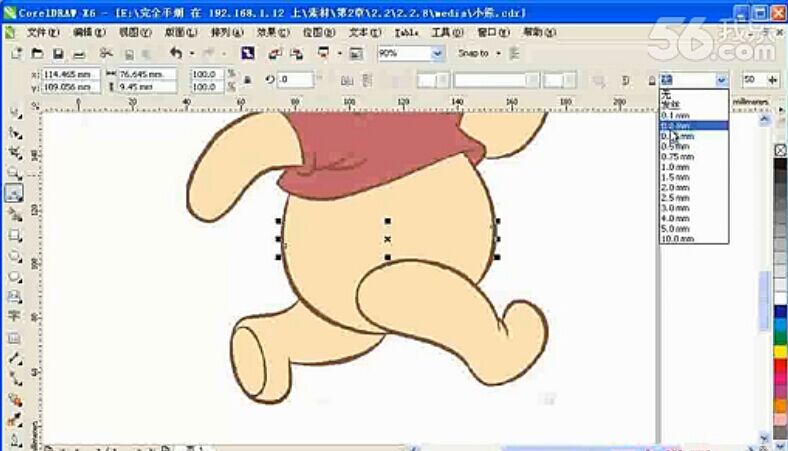Screen dimensions: 788x451
Task: Open the 排列 menu
Action: point(227,32)
